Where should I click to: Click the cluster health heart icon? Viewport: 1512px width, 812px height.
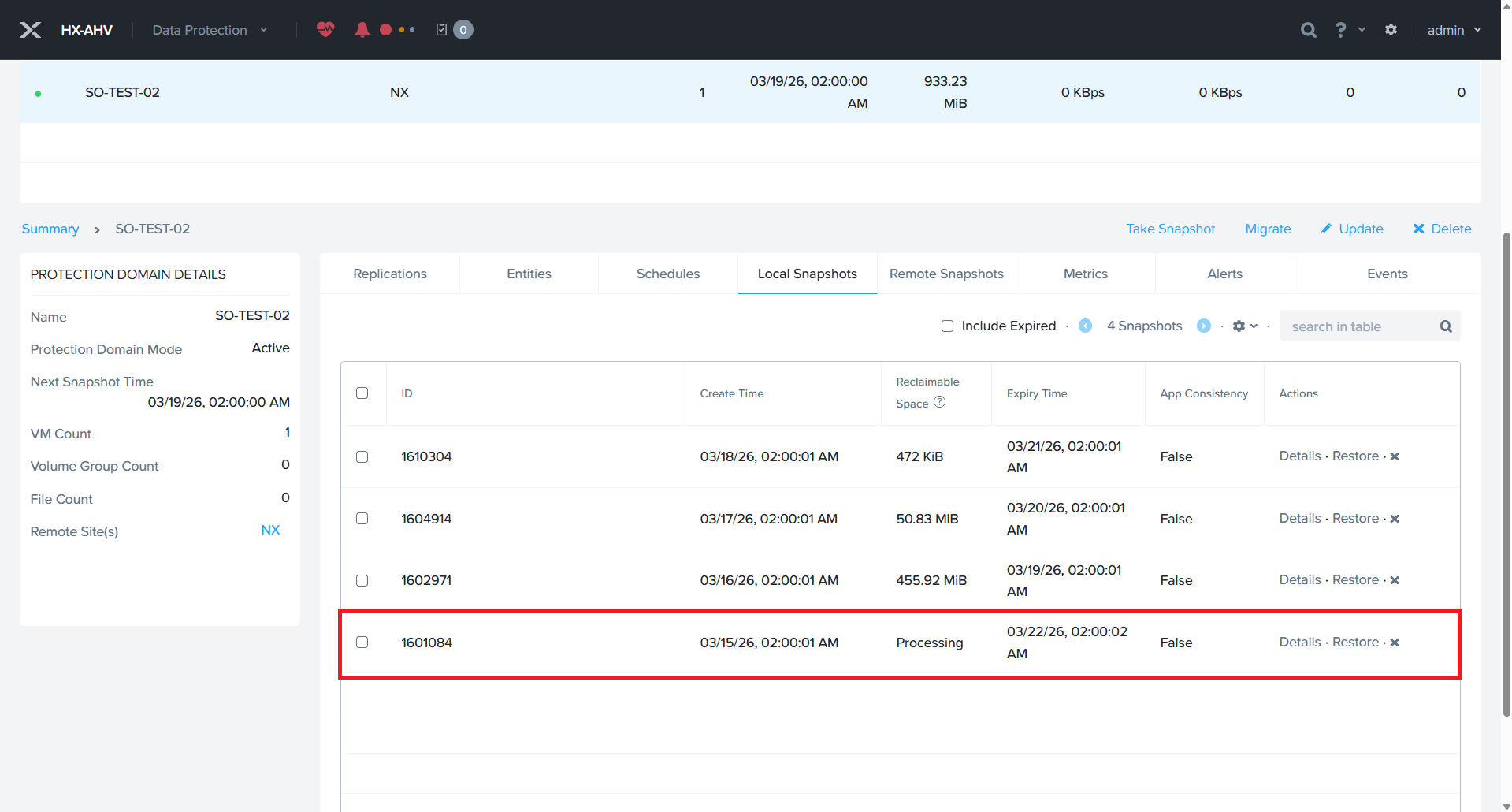pyautogui.click(x=325, y=30)
